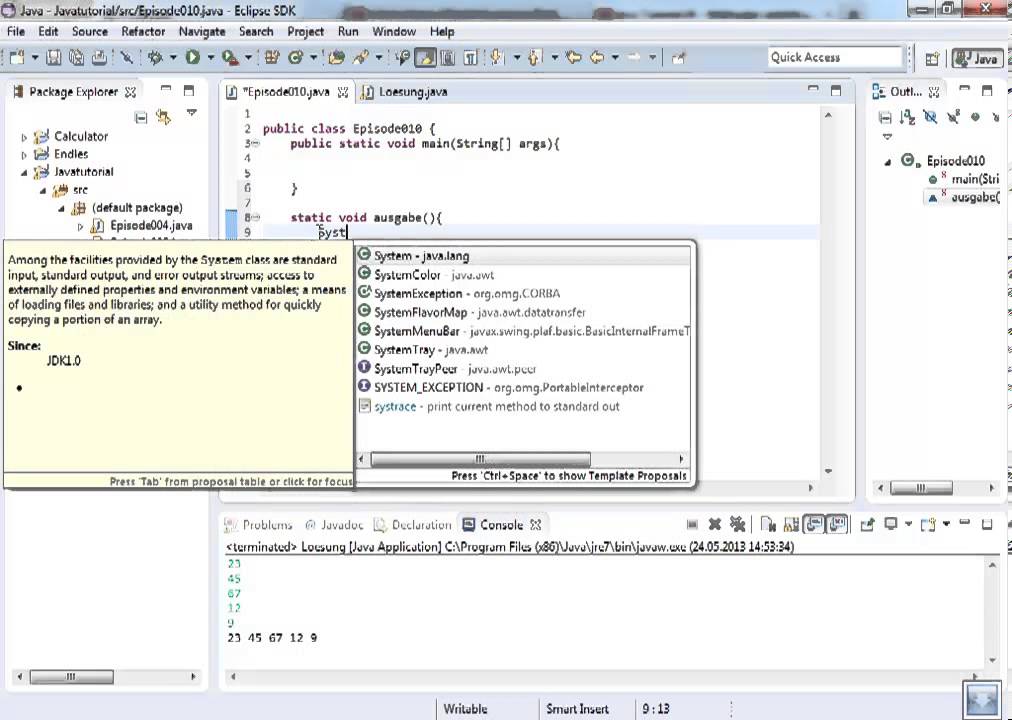Viewport: 1012px width, 720px height.
Task: Click Remove All Terminated Launches icon
Action: [737, 525]
